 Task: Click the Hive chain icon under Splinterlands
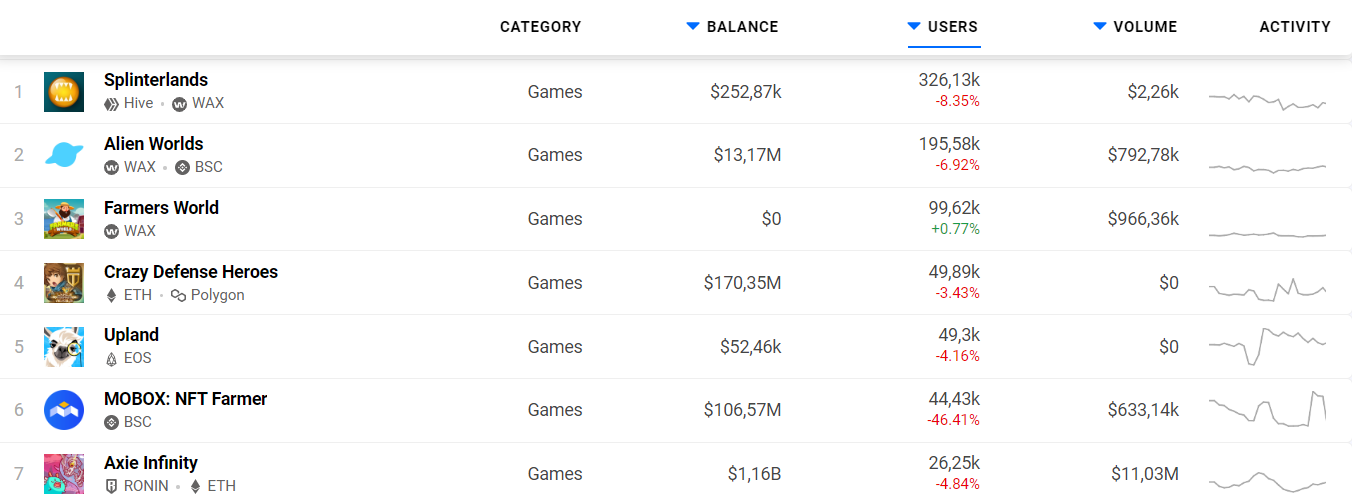pyautogui.click(x=111, y=103)
